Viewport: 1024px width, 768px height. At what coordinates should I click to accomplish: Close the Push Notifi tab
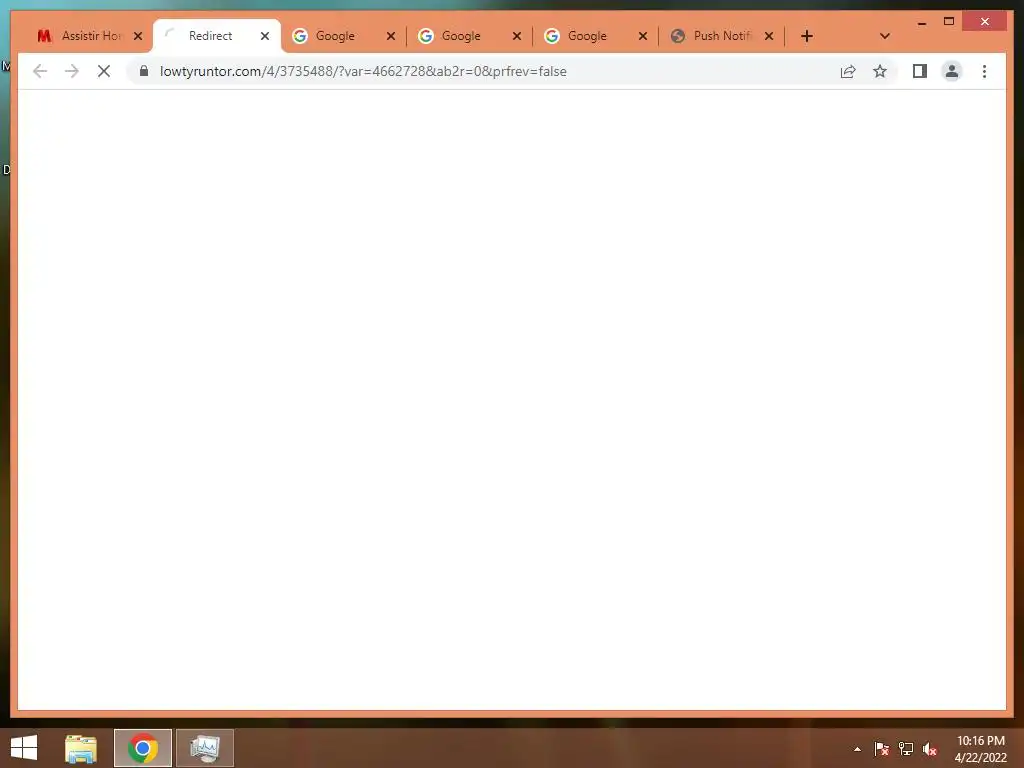tap(769, 36)
